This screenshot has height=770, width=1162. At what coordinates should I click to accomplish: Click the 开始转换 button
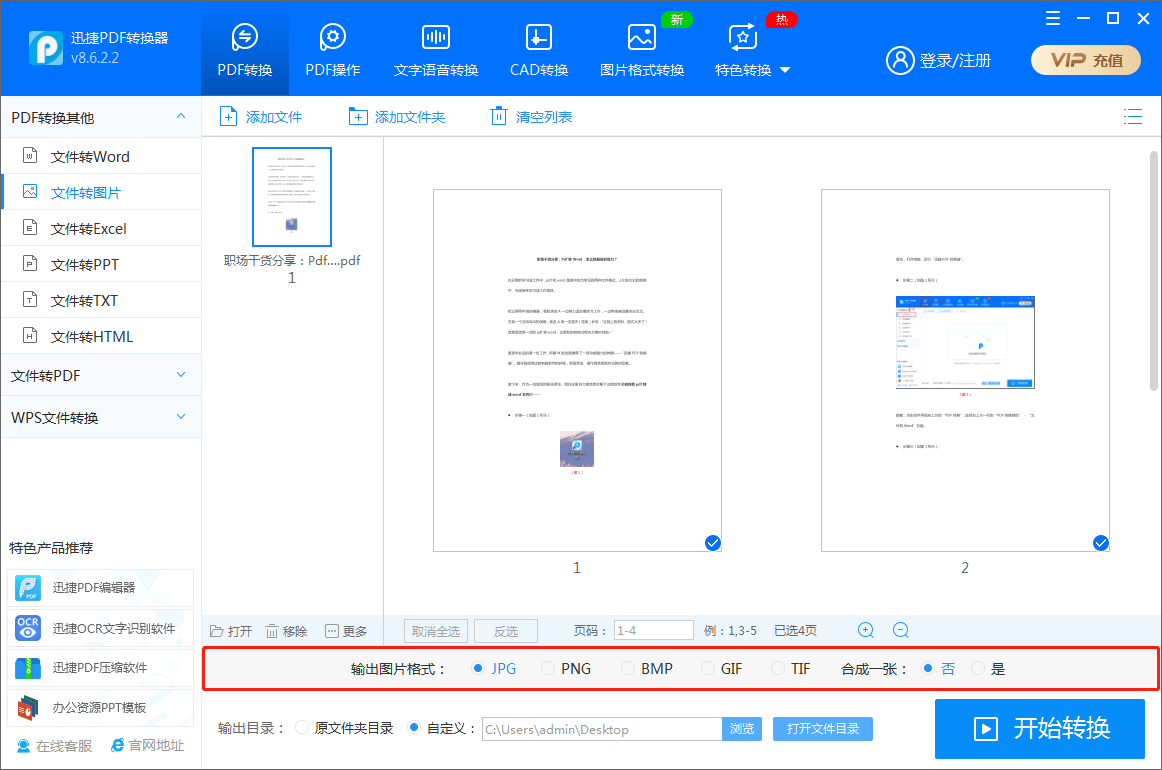(x=1039, y=729)
